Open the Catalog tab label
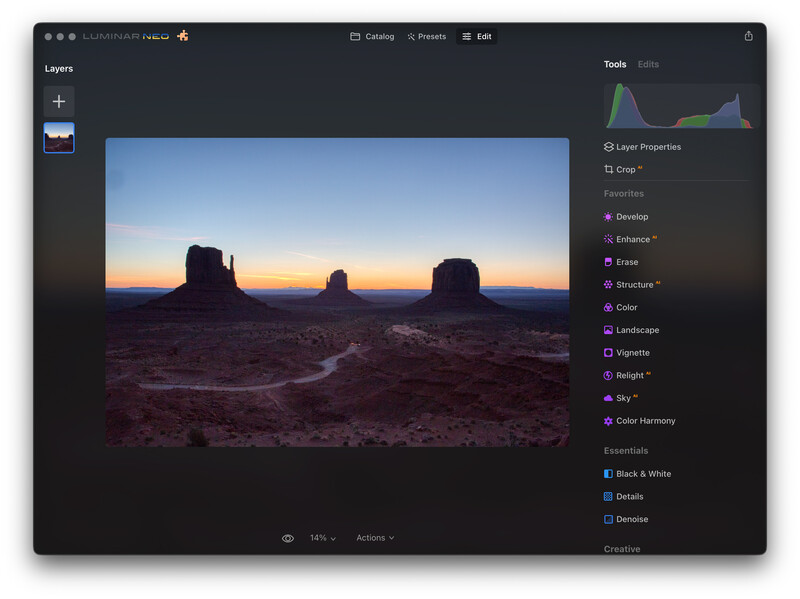This screenshot has height=599, width=800. coord(380,37)
